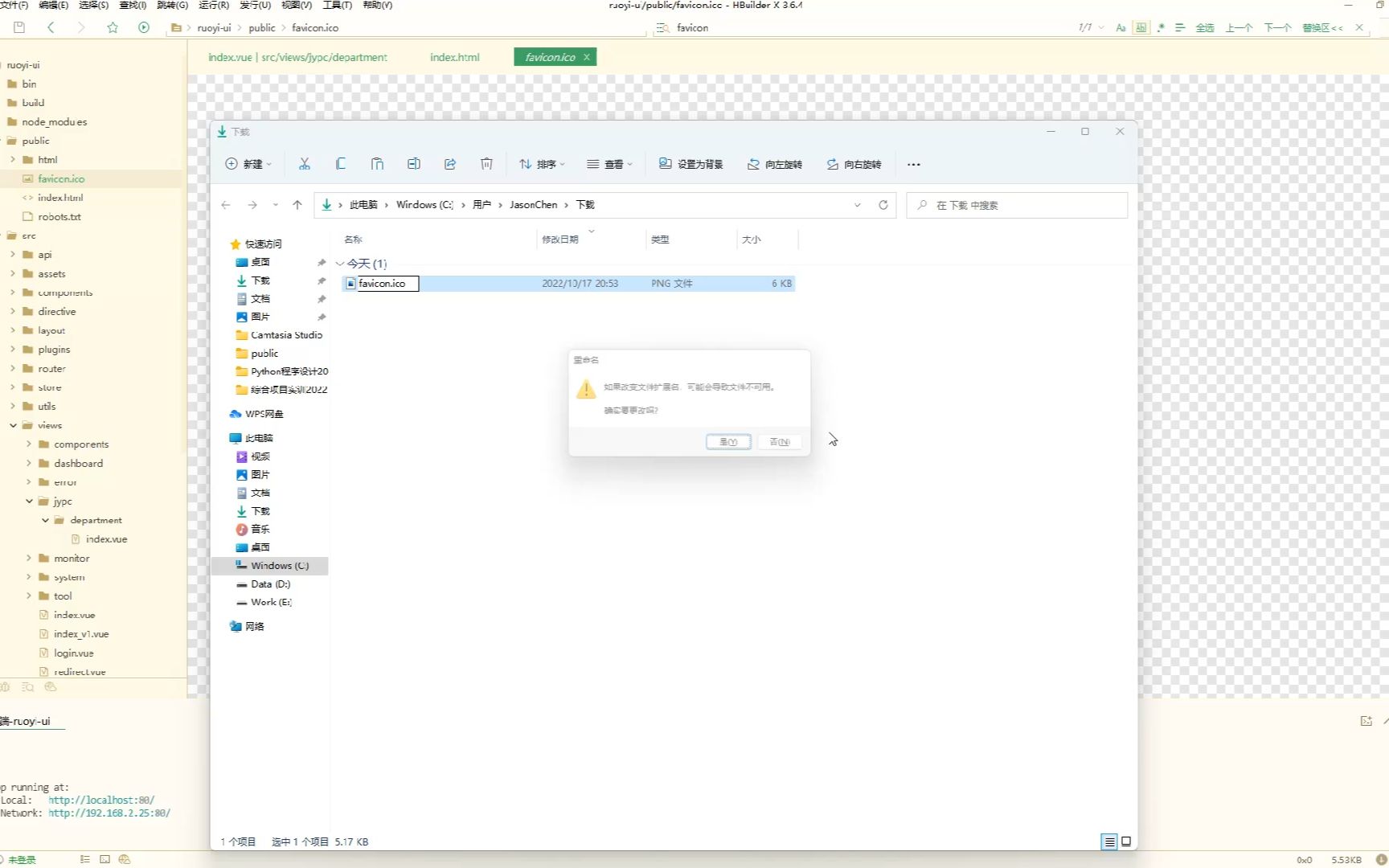Click the outline list icon in HBuilder status bar
Image resolution: width=1389 pixels, height=868 pixels.
[x=85, y=859]
